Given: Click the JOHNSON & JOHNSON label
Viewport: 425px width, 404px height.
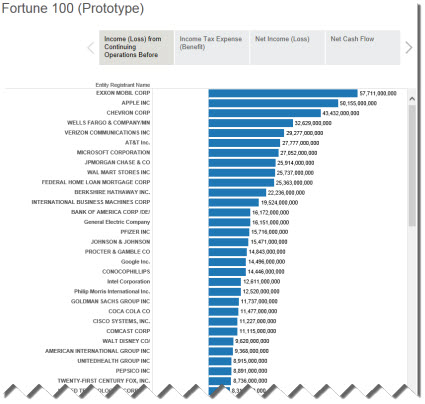Looking at the screenshot, I should (x=121, y=242).
